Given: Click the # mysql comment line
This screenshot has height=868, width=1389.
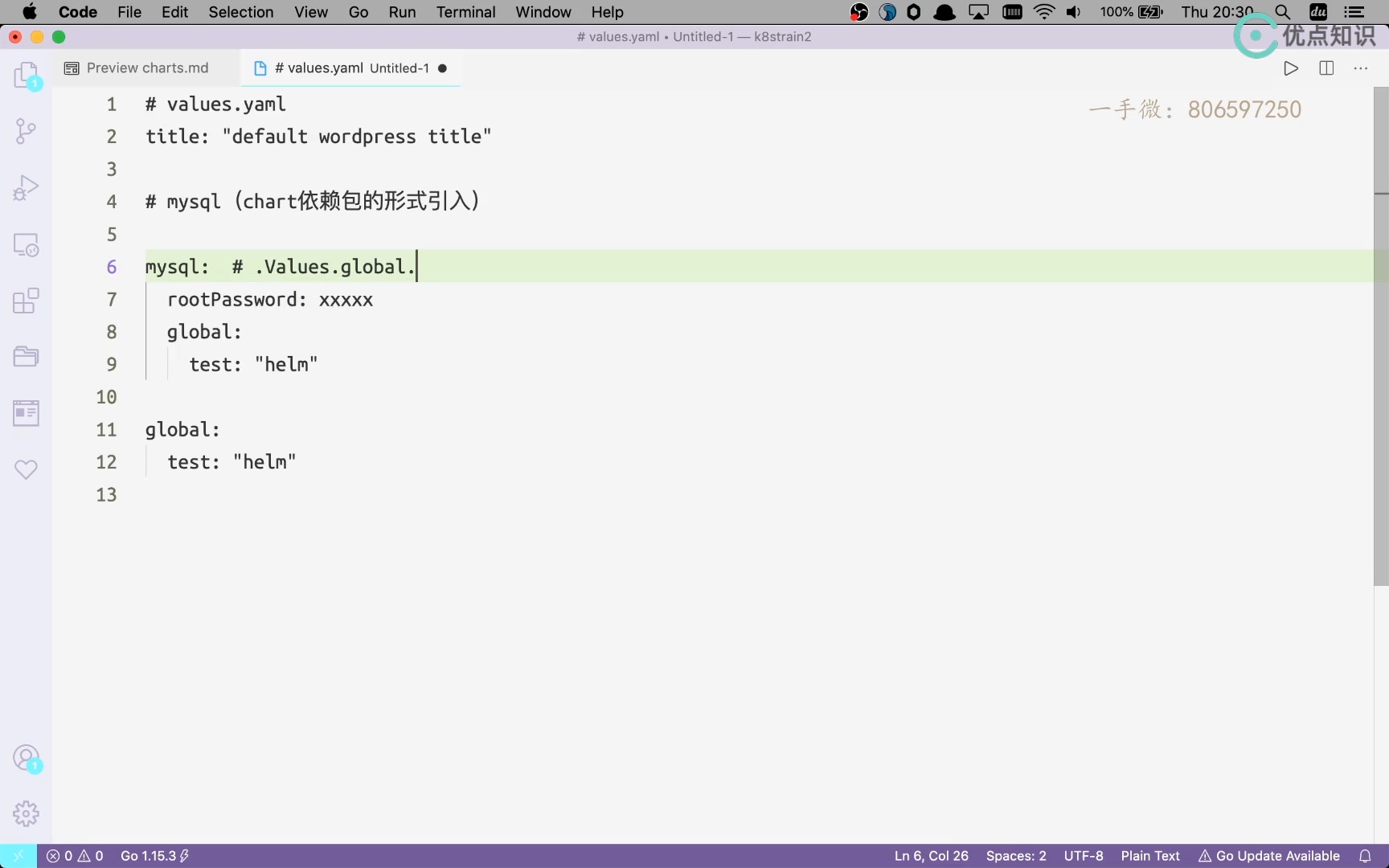Looking at the screenshot, I should tap(313, 201).
